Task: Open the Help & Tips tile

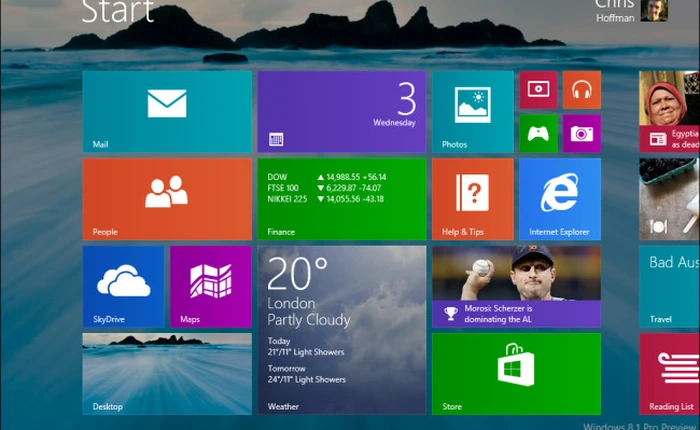Action: tap(473, 199)
